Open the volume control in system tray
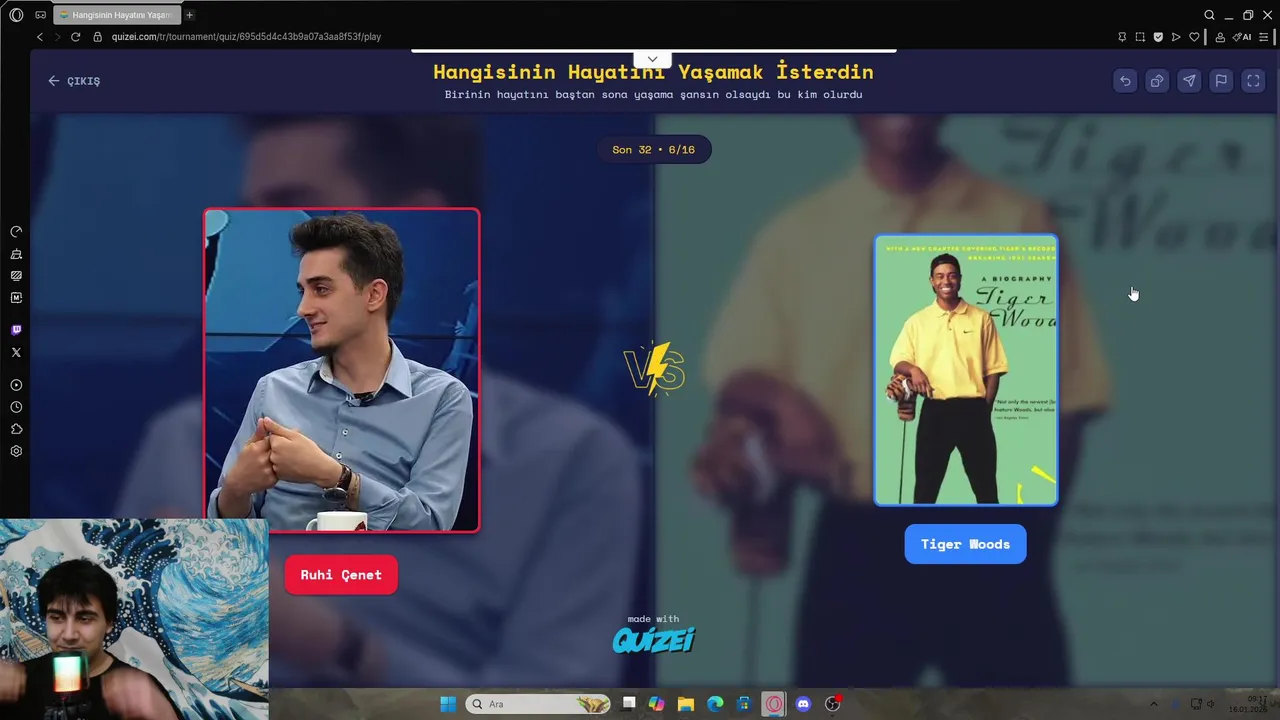Screen dimensions: 1280x720 1211,704
